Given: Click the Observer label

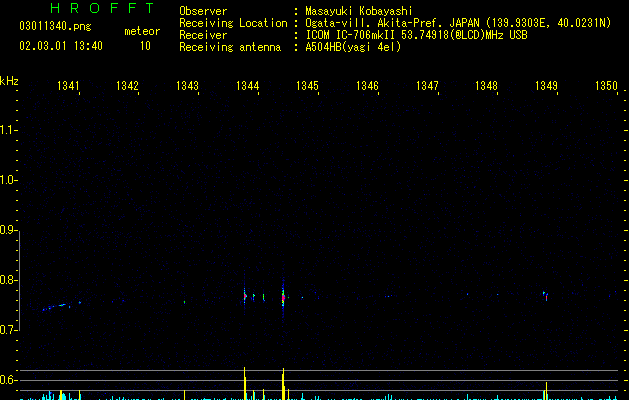Looking at the screenshot, I should 203,11.
